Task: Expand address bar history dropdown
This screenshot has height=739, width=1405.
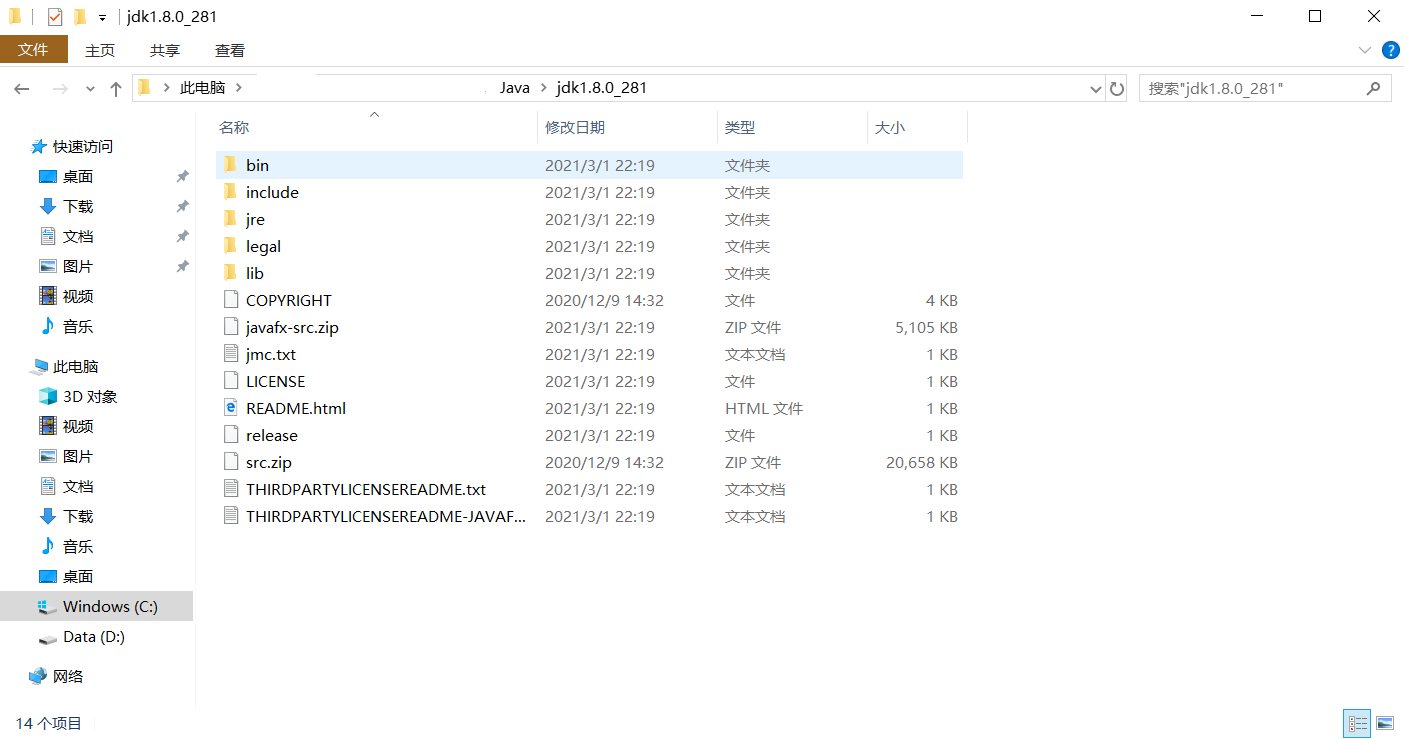Action: 1095,89
